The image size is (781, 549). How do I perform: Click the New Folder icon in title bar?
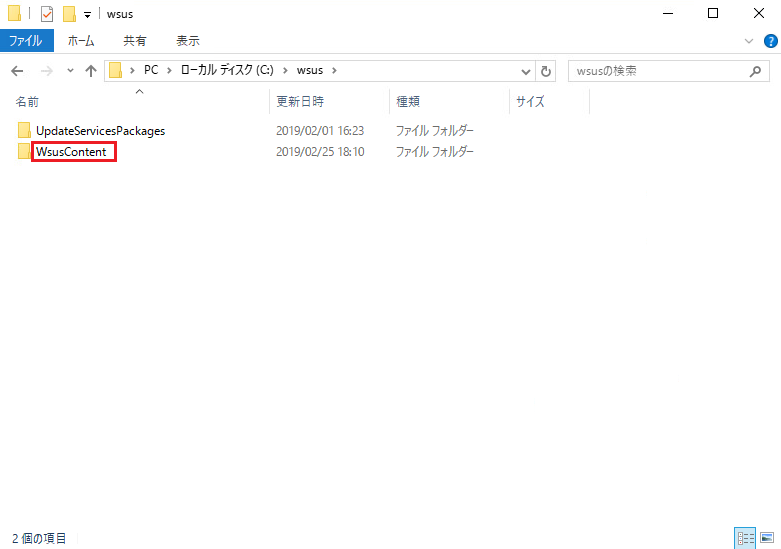click(69, 14)
